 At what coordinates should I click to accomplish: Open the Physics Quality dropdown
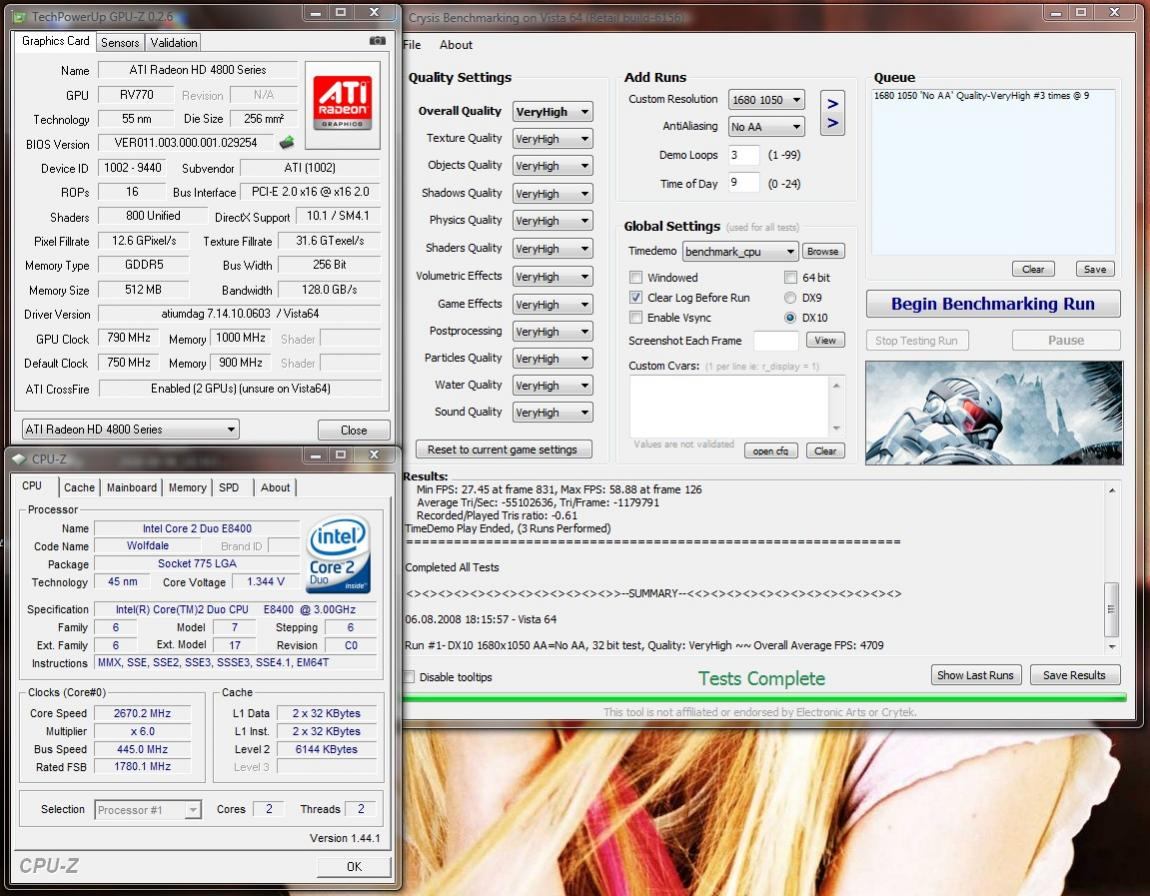point(552,221)
